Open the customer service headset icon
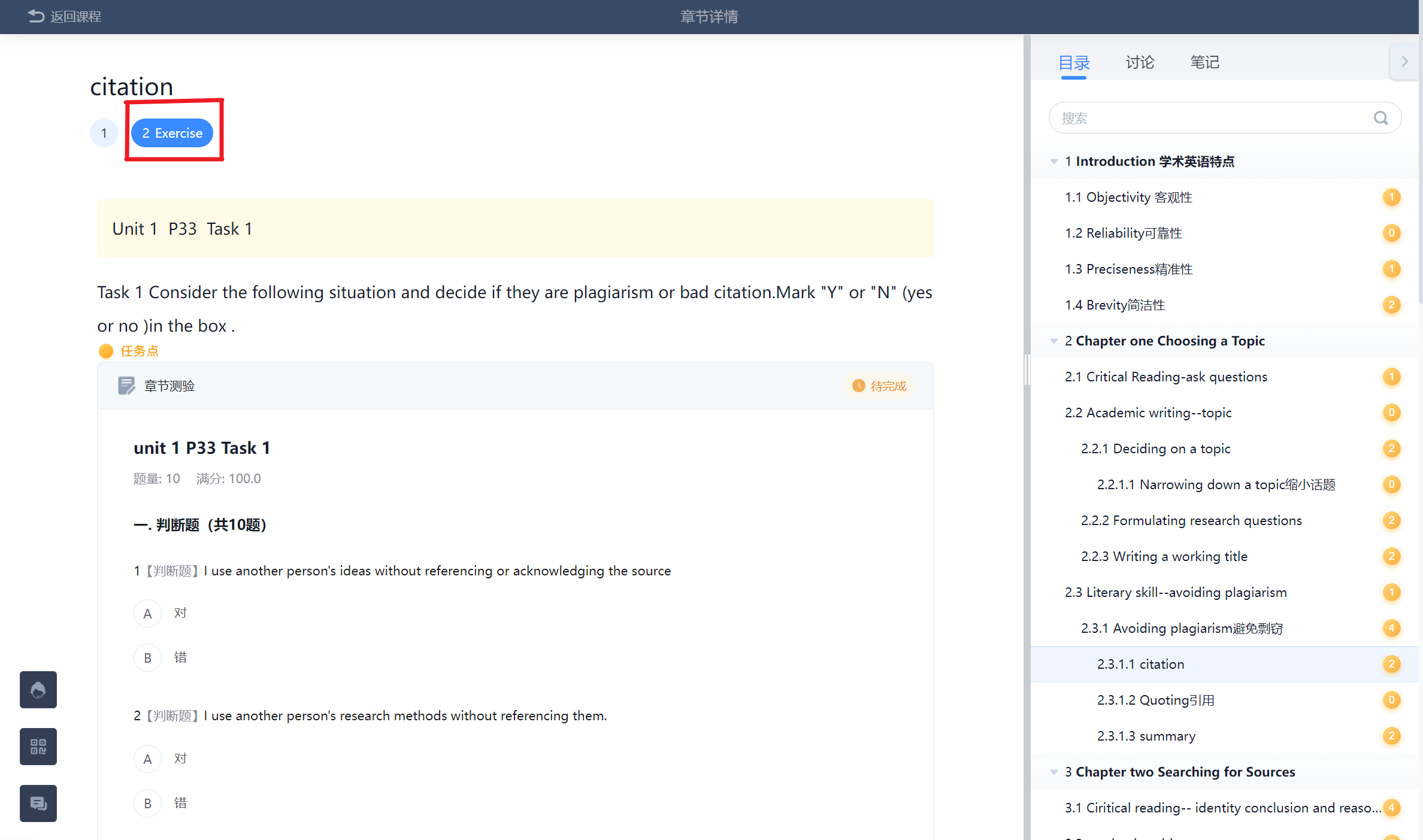Screen dimensions: 1423x840 [38, 690]
